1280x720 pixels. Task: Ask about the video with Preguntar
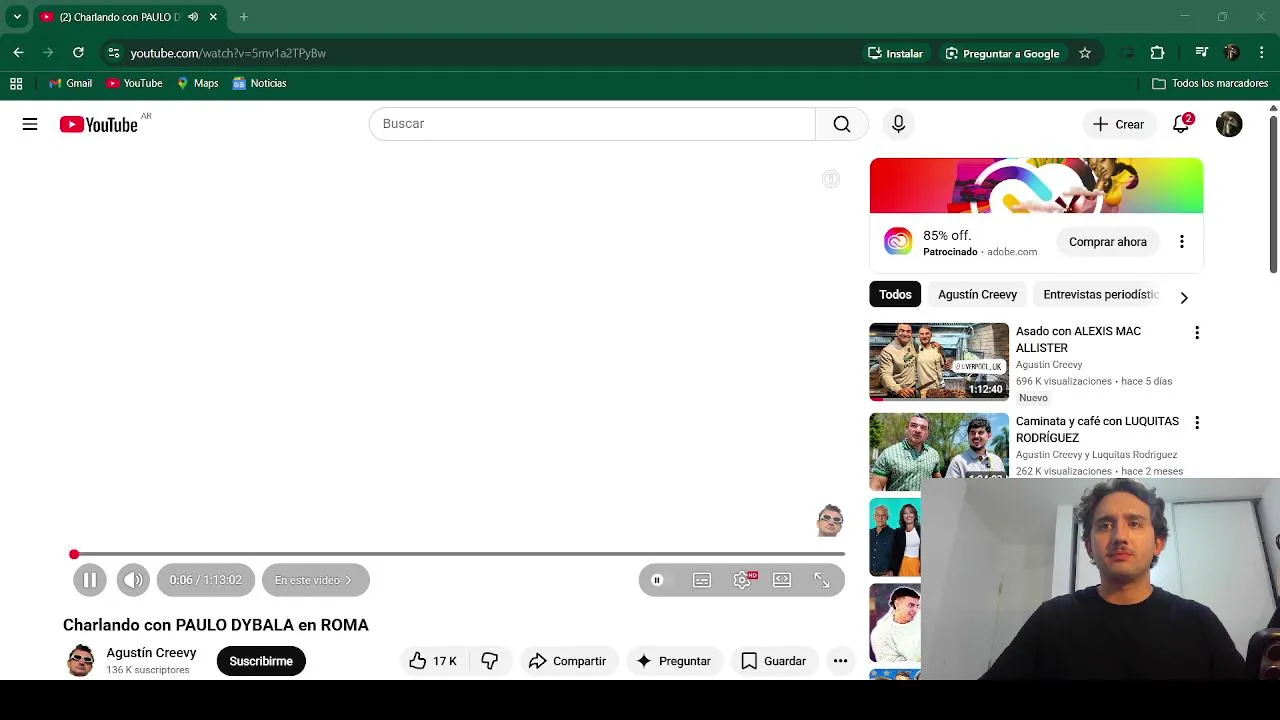pyautogui.click(x=674, y=661)
